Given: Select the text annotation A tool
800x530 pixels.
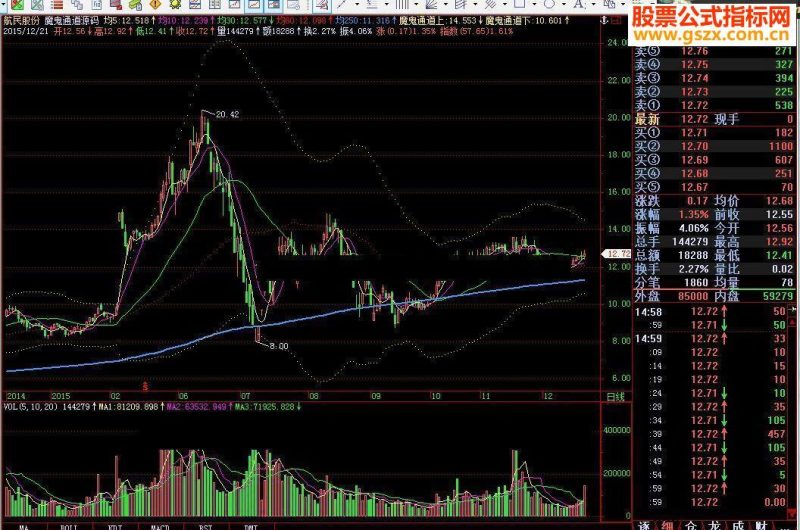Looking at the screenshot, I should (x=578, y=4).
